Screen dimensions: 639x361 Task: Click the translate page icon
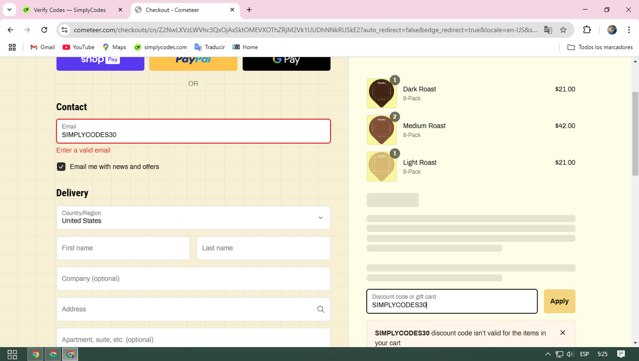coord(548,30)
